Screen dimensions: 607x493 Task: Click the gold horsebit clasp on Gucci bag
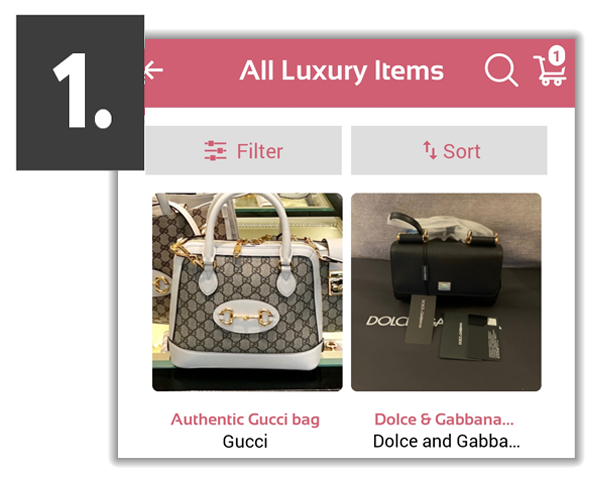[x=247, y=317]
